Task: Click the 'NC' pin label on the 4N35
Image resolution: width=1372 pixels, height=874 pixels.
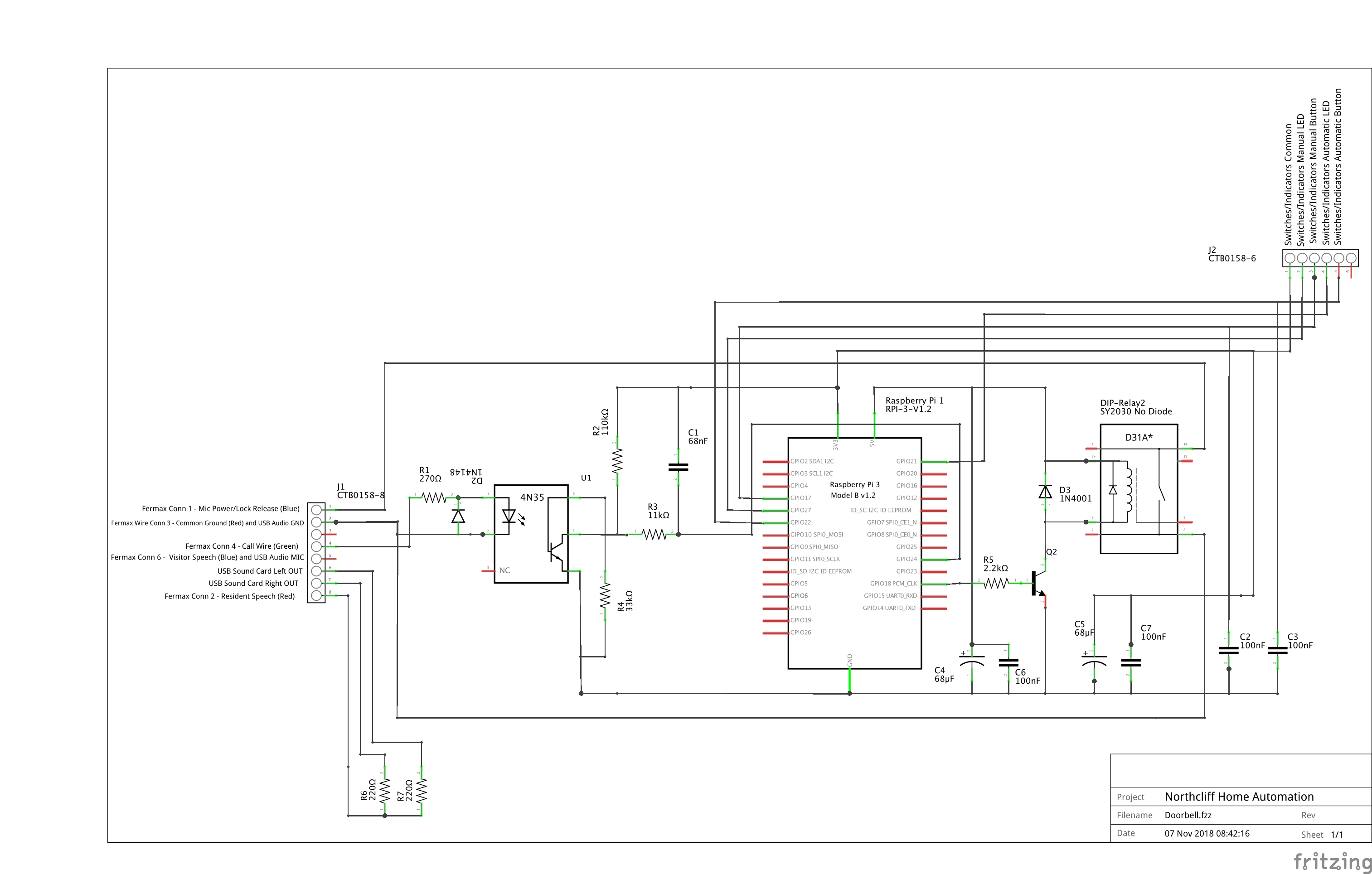Action: (x=505, y=570)
